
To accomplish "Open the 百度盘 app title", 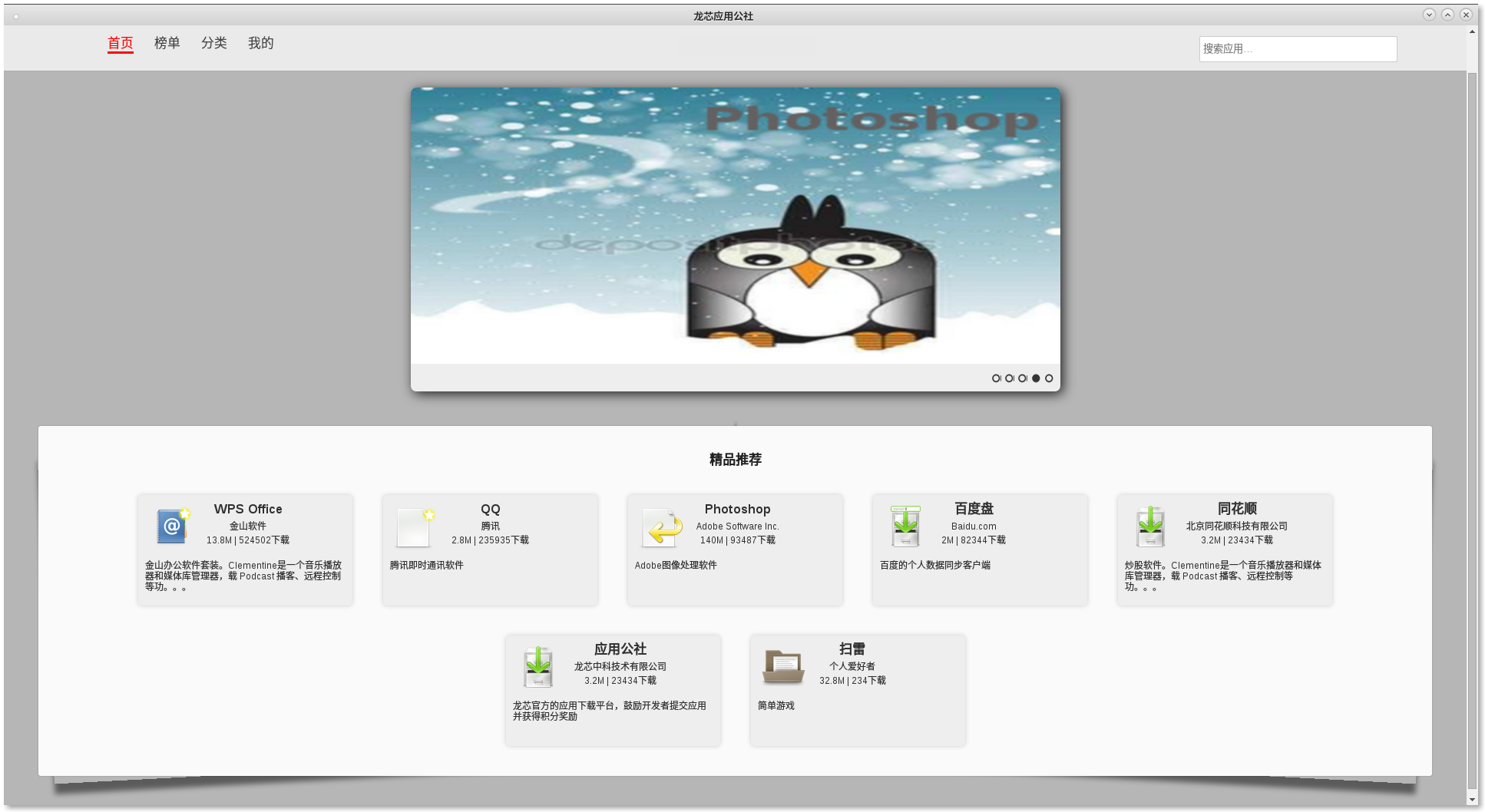I will click(974, 508).
